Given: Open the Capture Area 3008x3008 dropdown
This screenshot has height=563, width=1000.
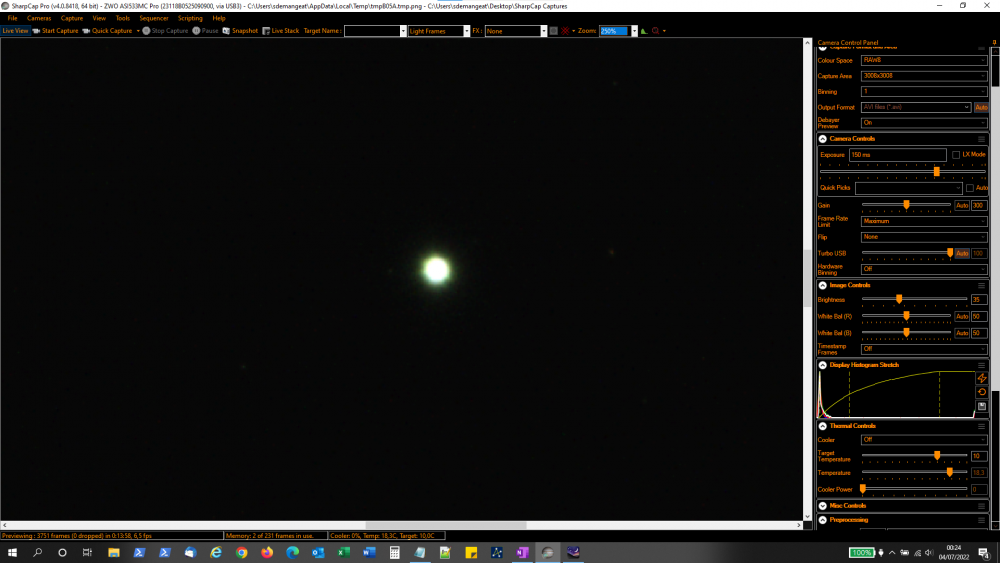Looking at the screenshot, I should tap(923, 76).
